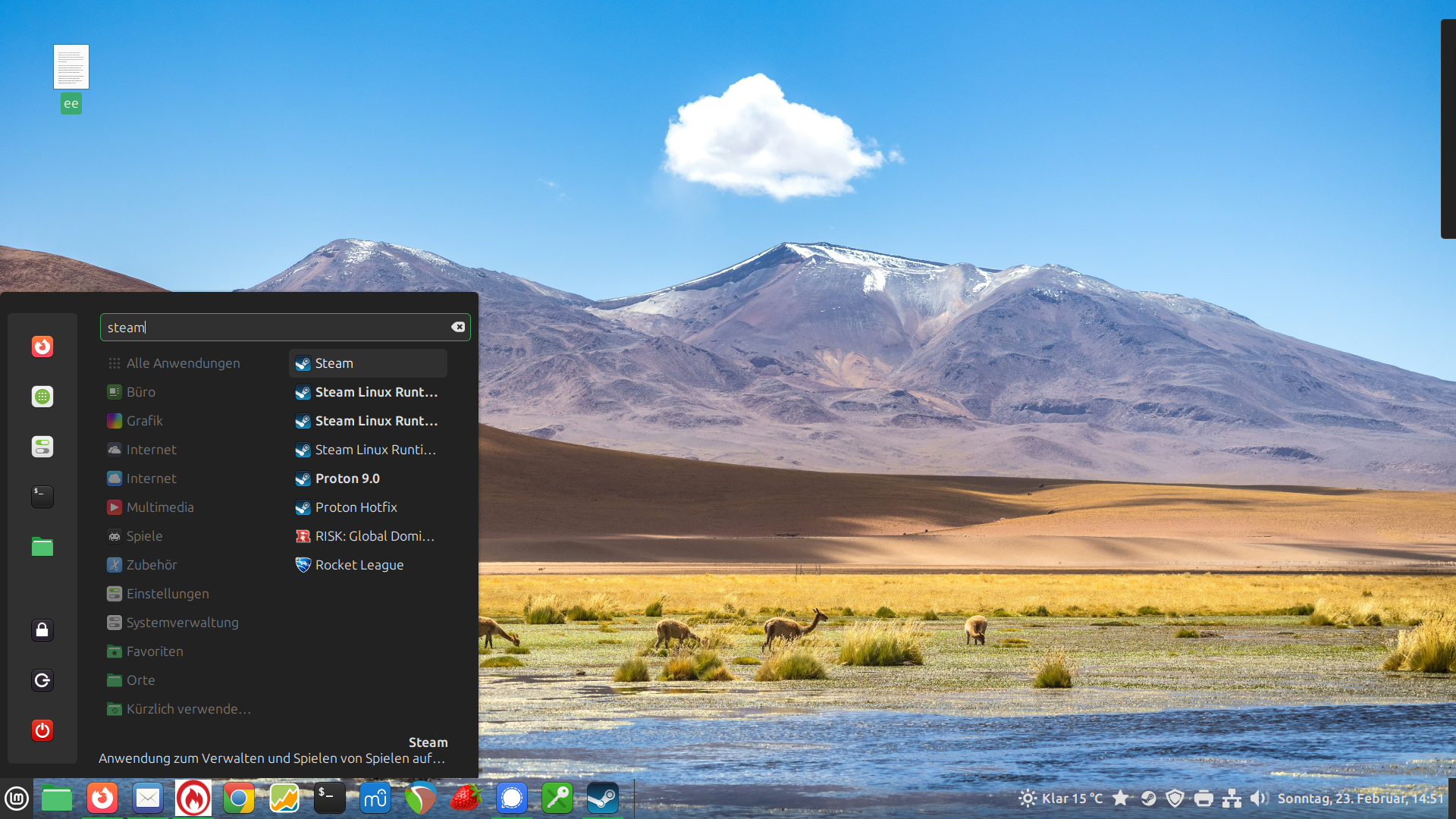1456x819 pixels.
Task: Select the Kürzlich verwendete category
Action: pos(182,709)
